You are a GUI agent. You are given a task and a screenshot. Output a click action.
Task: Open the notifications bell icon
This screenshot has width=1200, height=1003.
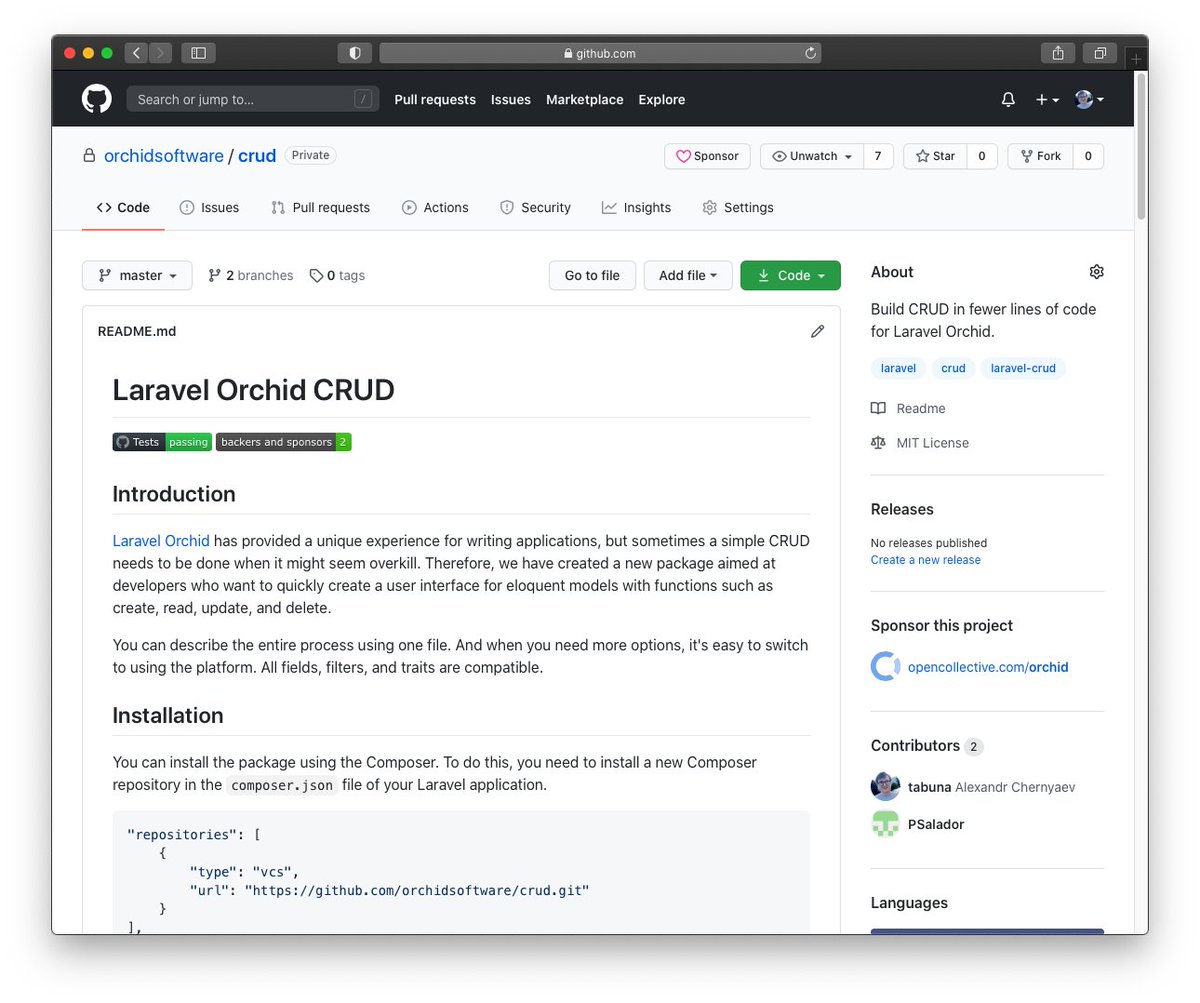point(1008,99)
